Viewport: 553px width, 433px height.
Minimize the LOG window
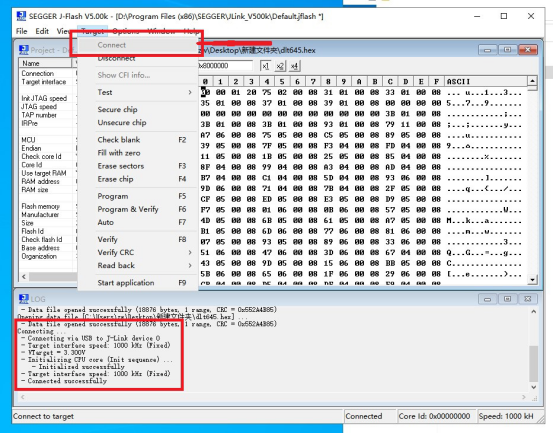tap(488, 299)
